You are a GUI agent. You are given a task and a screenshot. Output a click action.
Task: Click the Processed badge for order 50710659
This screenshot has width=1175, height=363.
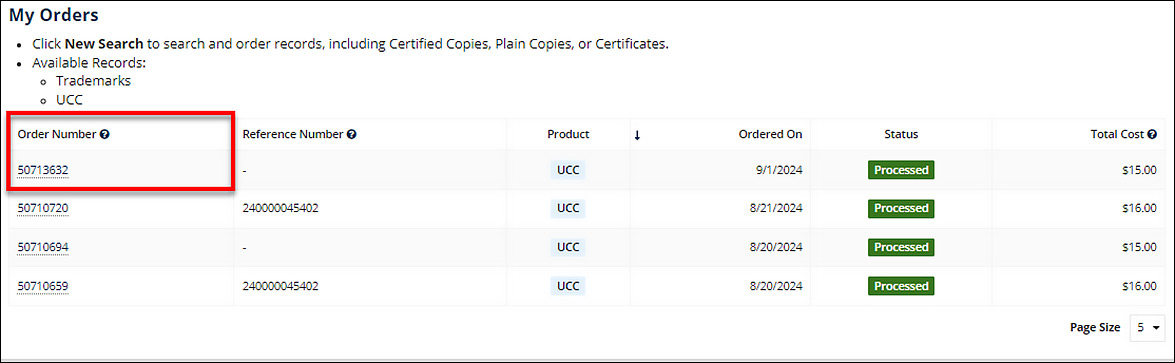click(x=901, y=286)
